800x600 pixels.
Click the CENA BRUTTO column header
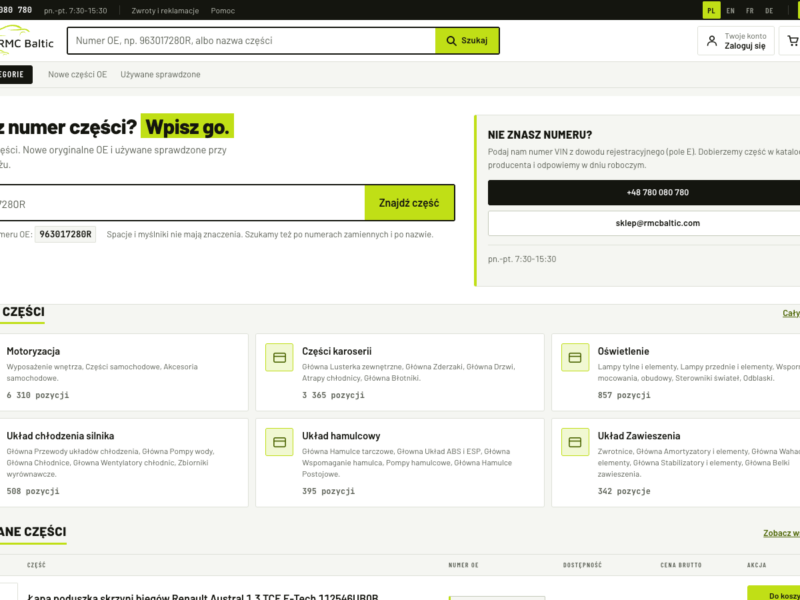(x=681, y=565)
